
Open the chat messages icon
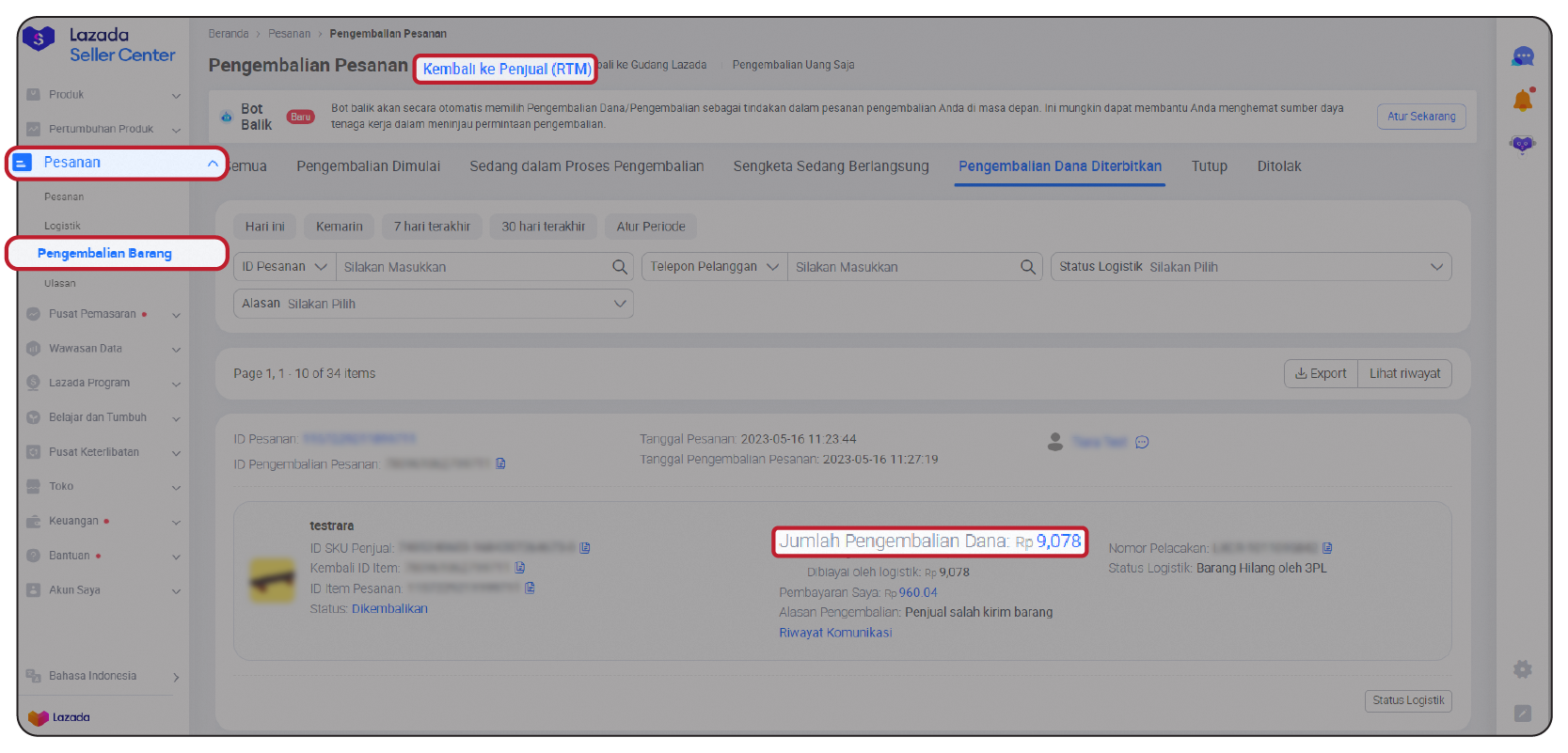pyautogui.click(x=1522, y=57)
